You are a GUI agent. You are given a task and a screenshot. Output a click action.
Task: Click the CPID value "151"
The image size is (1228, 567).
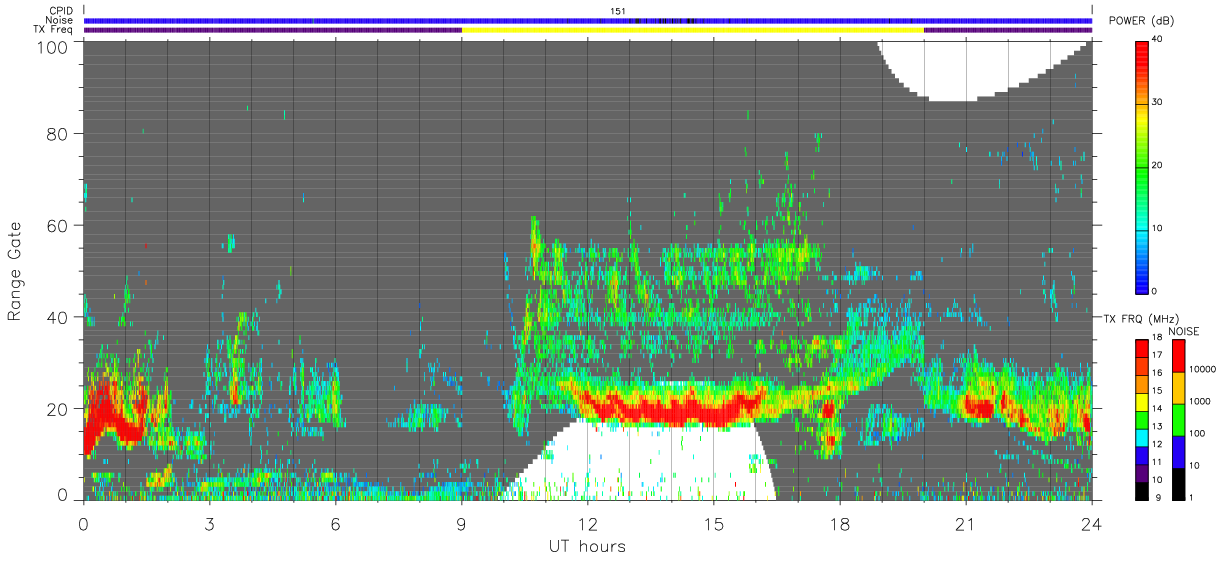(617, 11)
